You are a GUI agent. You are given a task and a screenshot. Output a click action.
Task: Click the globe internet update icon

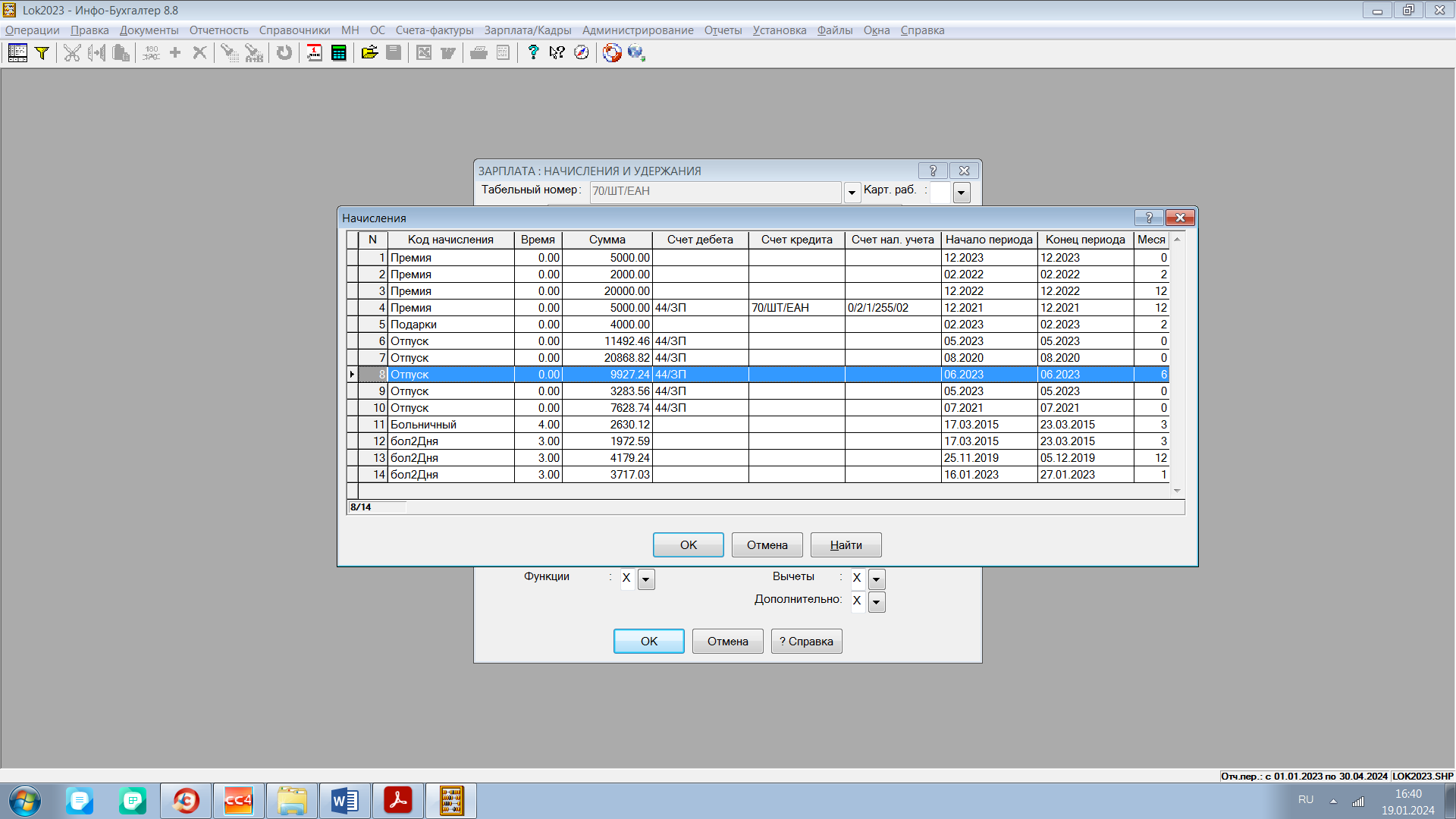click(636, 53)
